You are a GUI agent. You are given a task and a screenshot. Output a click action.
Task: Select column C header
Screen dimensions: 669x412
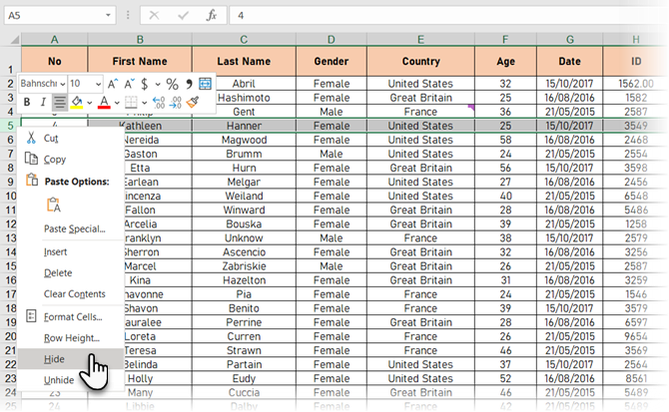click(x=244, y=40)
